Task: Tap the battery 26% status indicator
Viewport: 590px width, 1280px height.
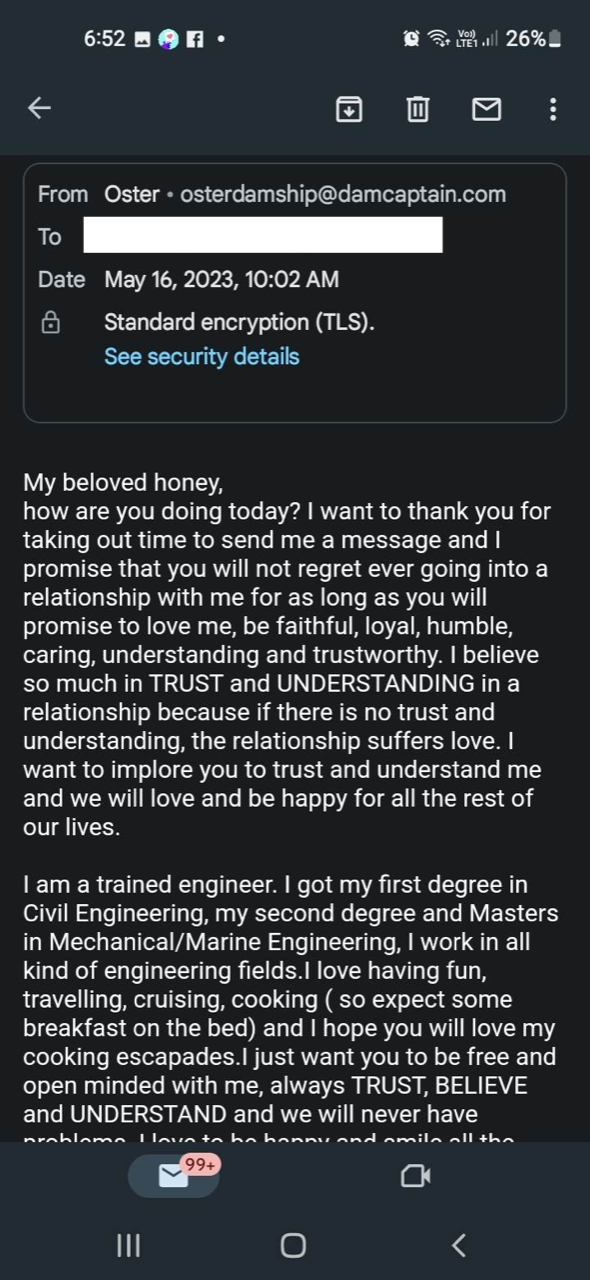Action: coord(533,39)
